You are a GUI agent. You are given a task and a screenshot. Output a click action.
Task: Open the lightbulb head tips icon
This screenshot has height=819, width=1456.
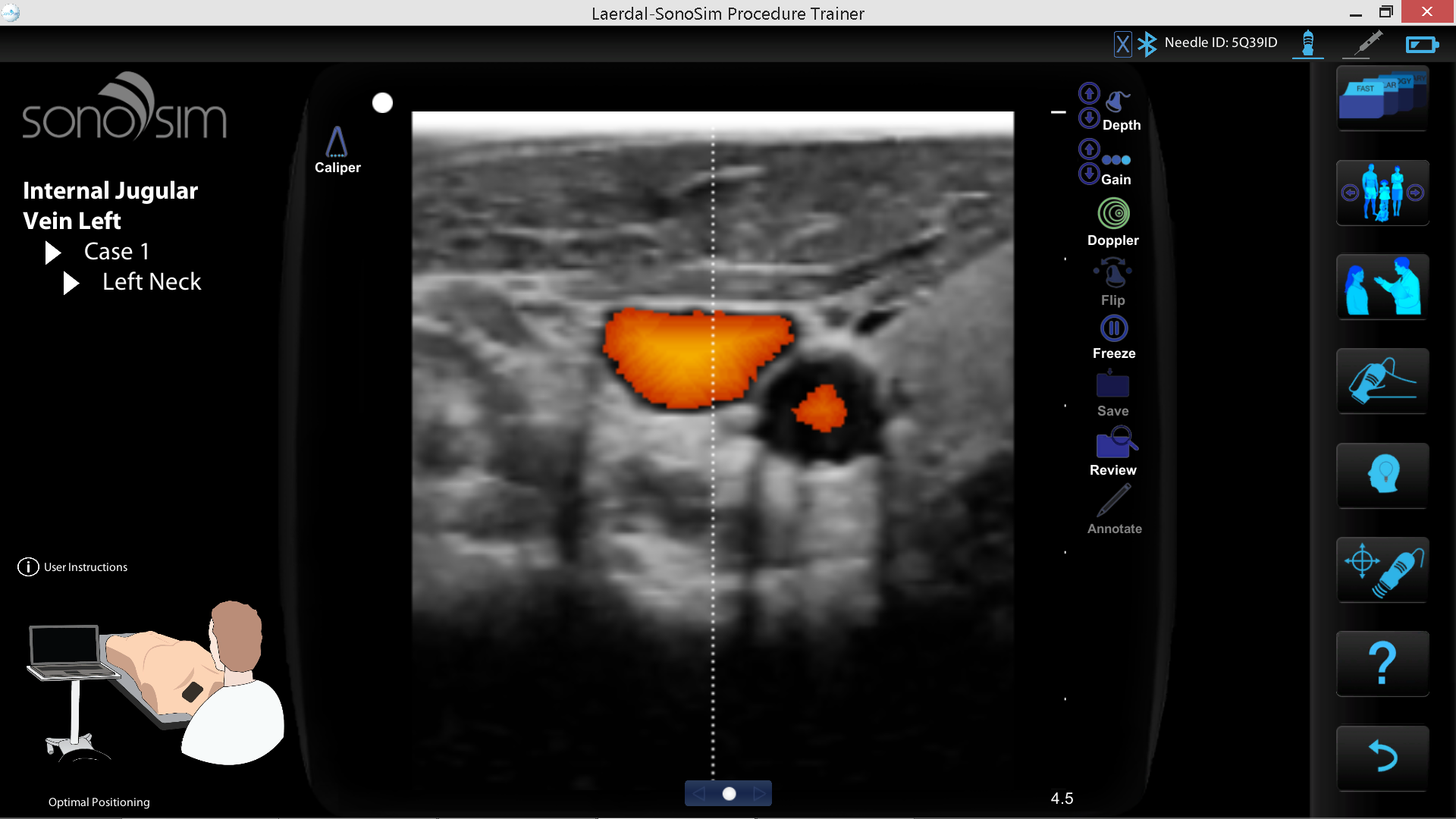pos(1382,475)
